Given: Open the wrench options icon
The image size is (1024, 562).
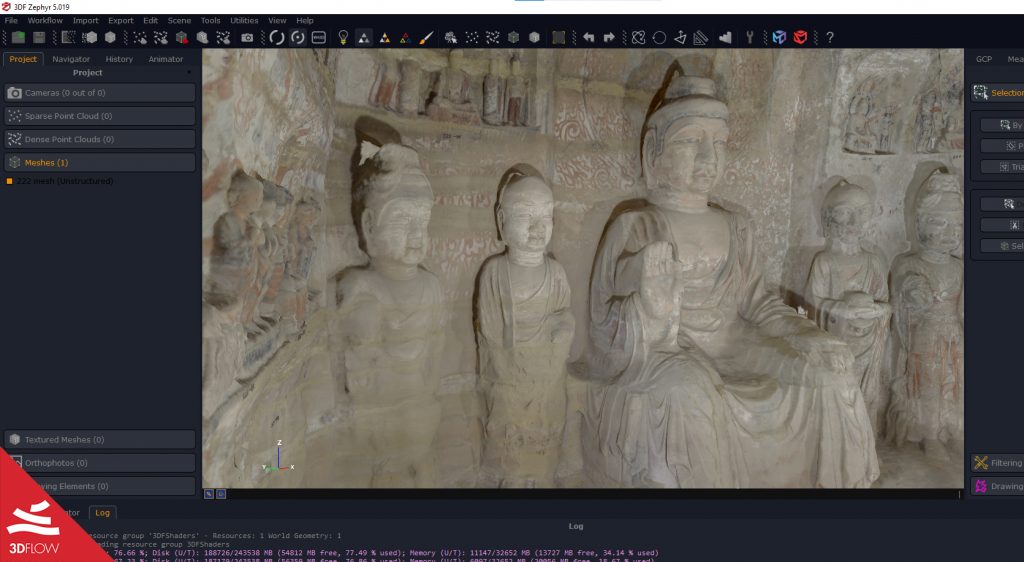Looking at the screenshot, I should pos(750,37).
